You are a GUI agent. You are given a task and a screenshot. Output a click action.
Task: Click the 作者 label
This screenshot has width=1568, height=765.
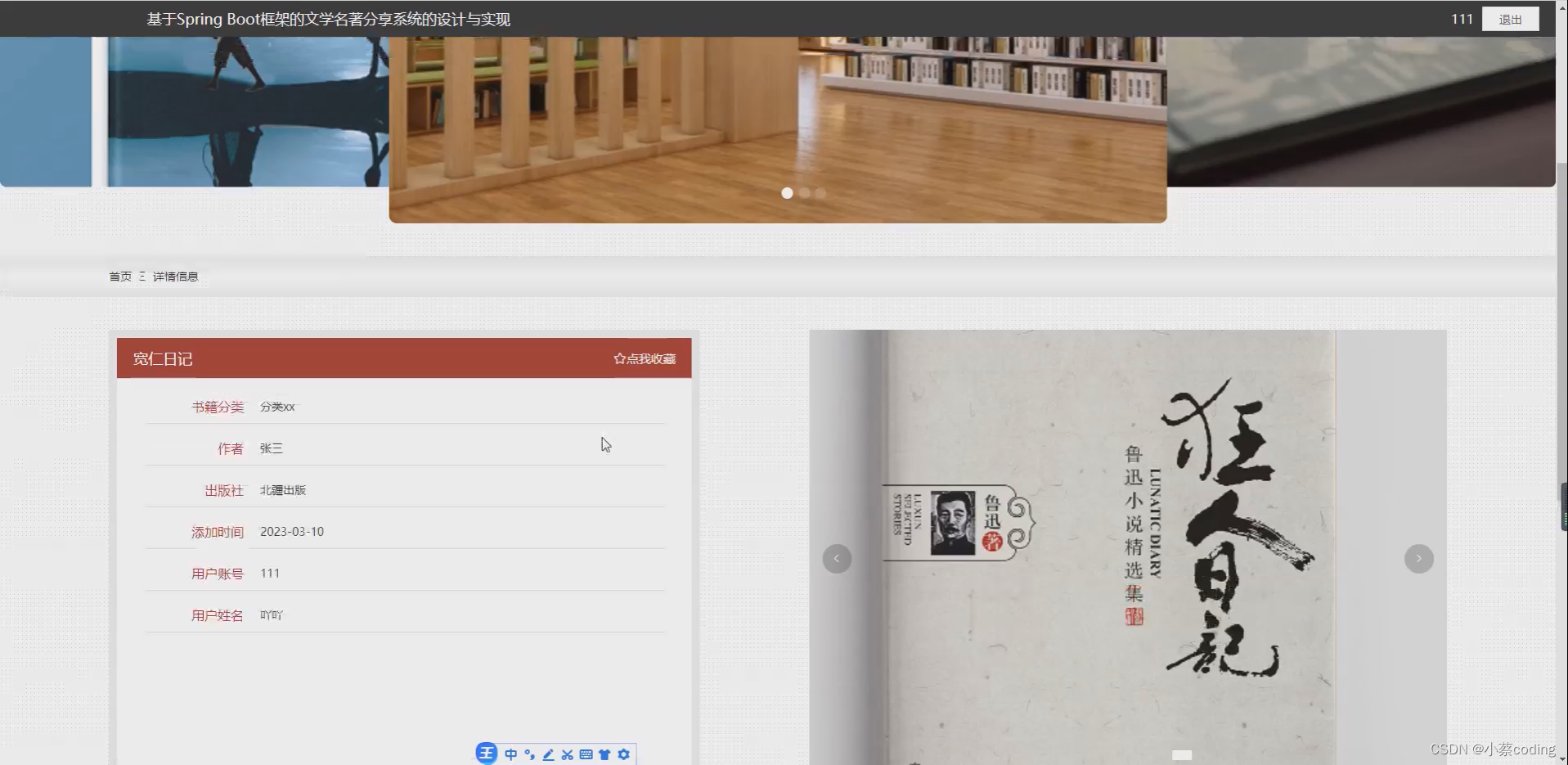click(x=231, y=448)
